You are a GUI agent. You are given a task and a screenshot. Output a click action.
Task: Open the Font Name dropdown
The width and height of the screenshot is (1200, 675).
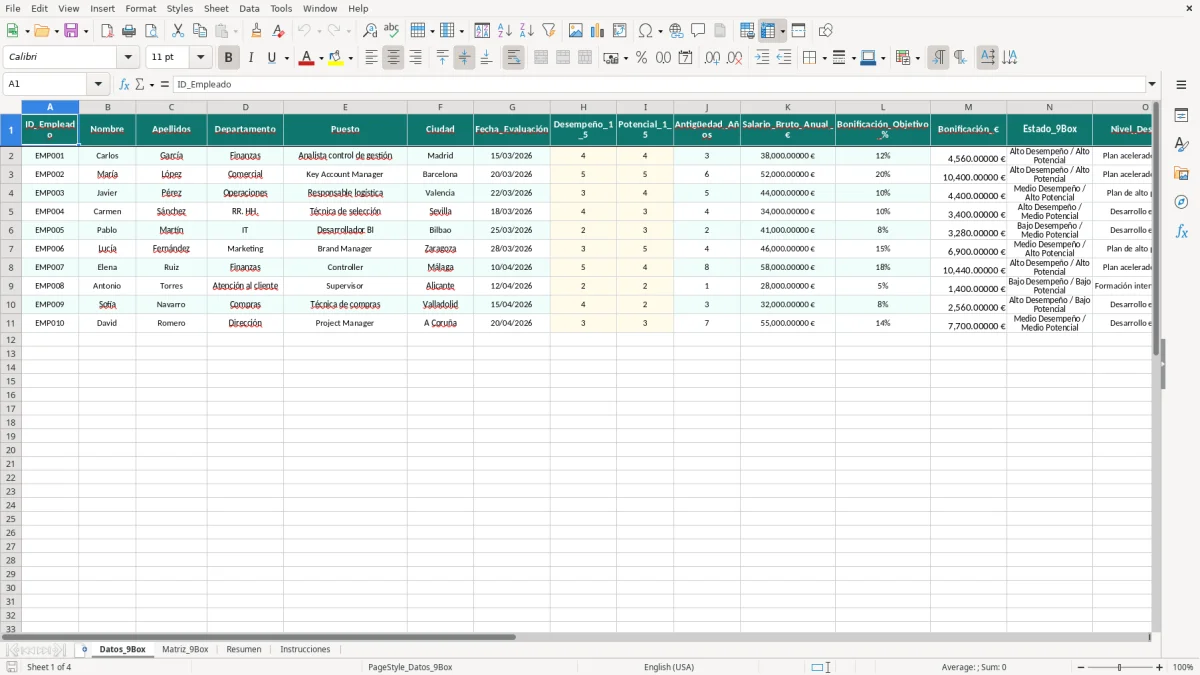click(128, 58)
